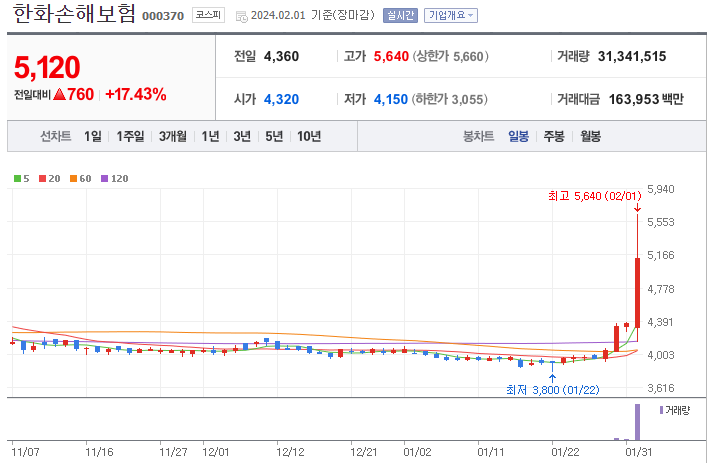Select the 10년 line chart period
Image resolution: width=707 pixels, height=463 pixels.
[x=309, y=136]
